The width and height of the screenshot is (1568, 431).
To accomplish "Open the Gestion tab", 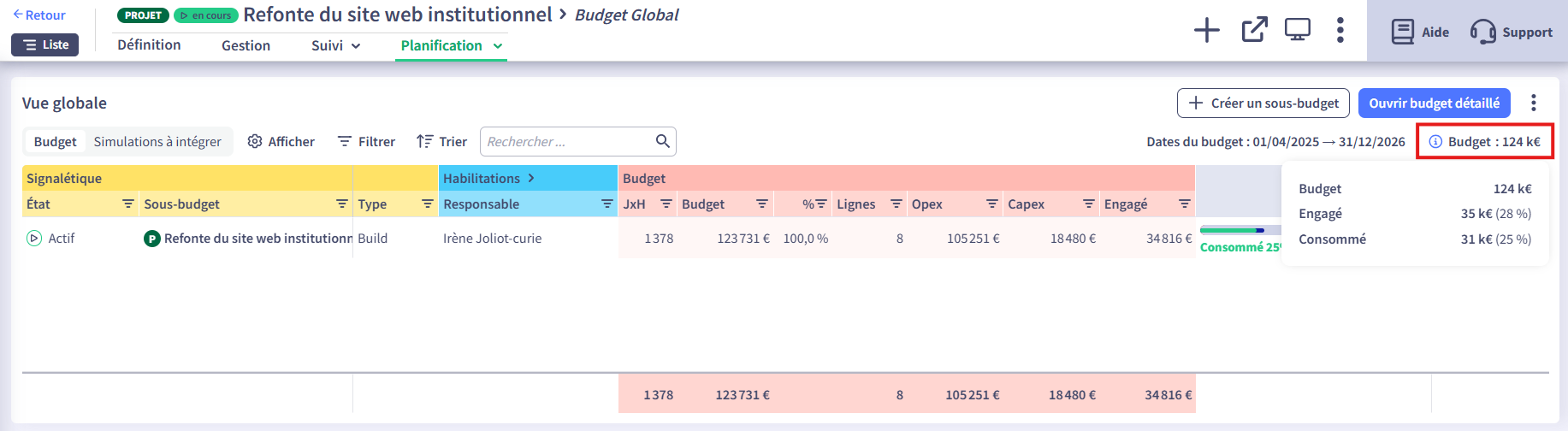I will [x=246, y=45].
